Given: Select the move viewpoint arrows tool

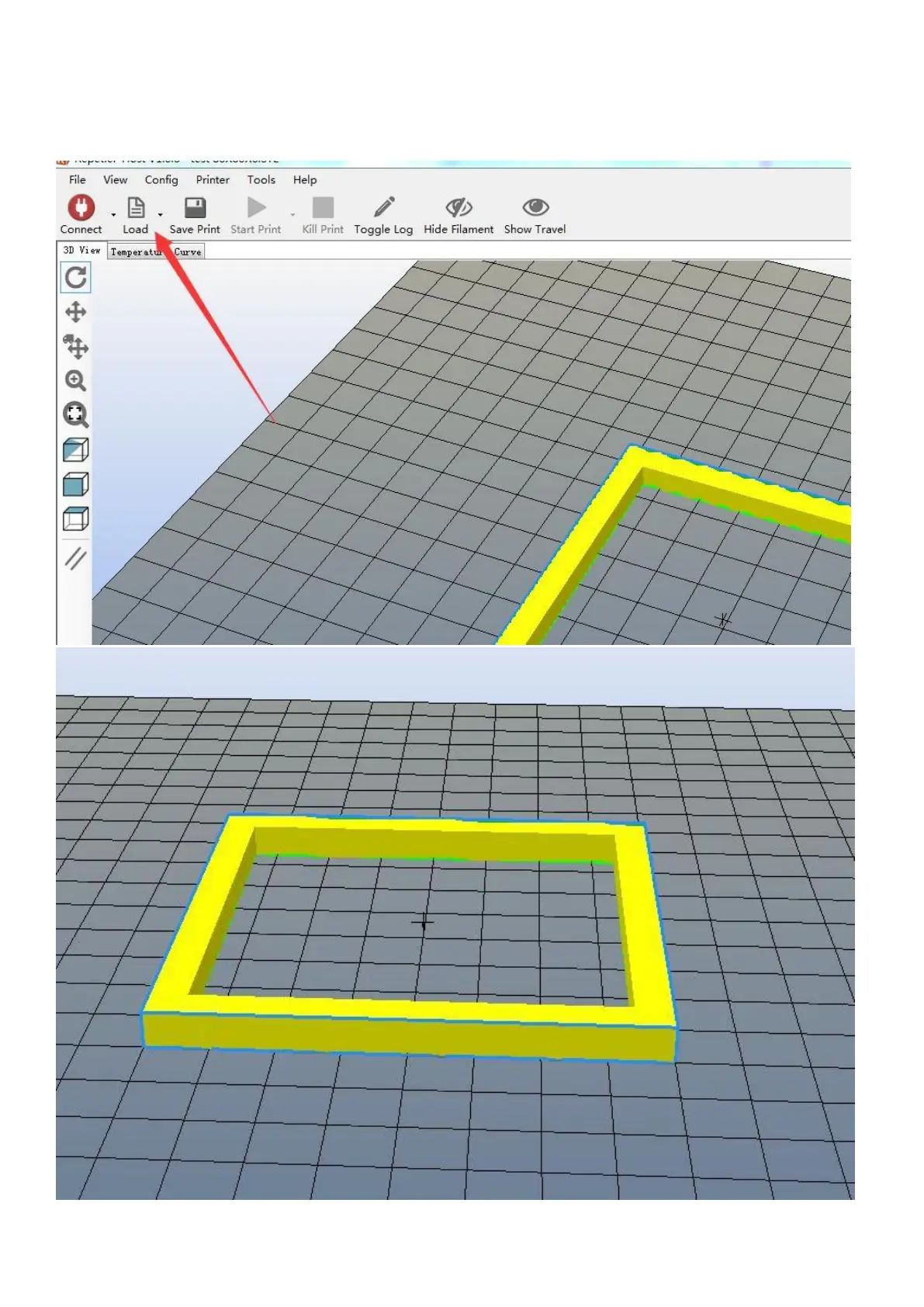Looking at the screenshot, I should coord(75,312).
